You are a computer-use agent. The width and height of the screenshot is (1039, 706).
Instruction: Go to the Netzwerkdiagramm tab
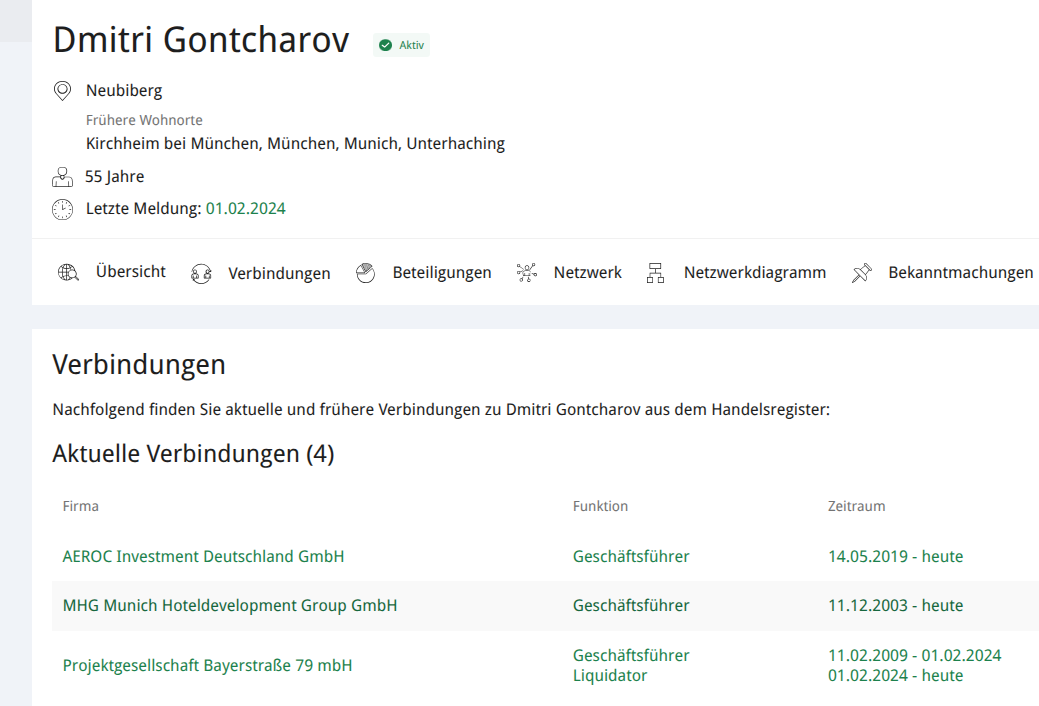(x=754, y=273)
